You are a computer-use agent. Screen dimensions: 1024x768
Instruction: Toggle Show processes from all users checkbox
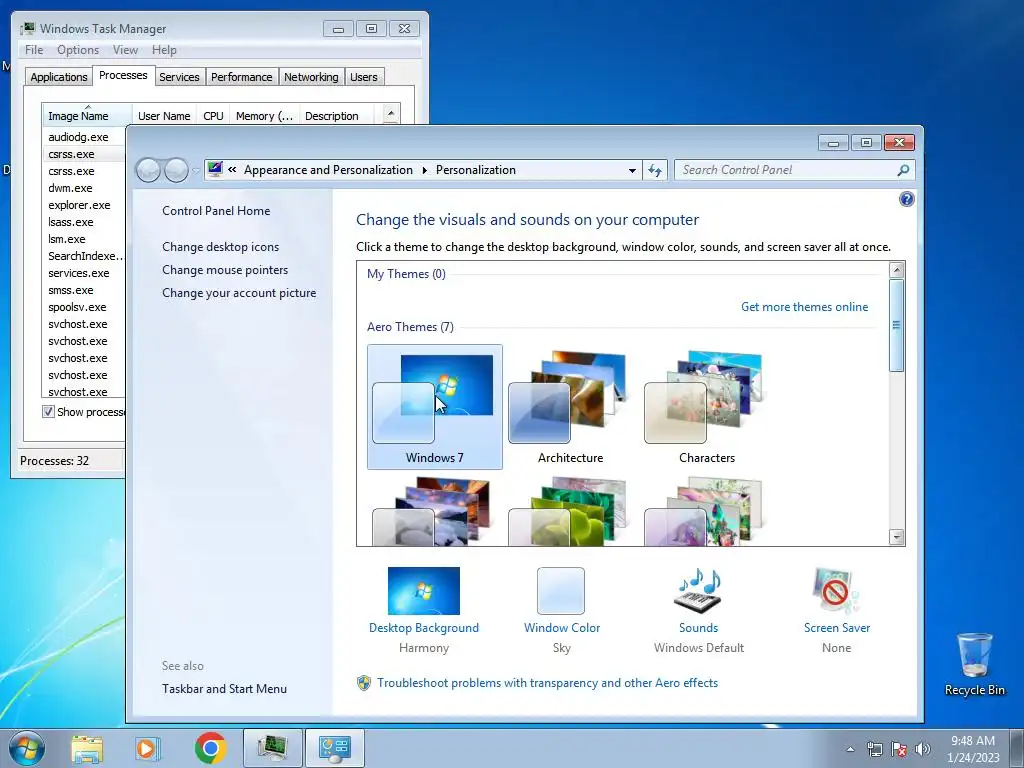pos(48,412)
